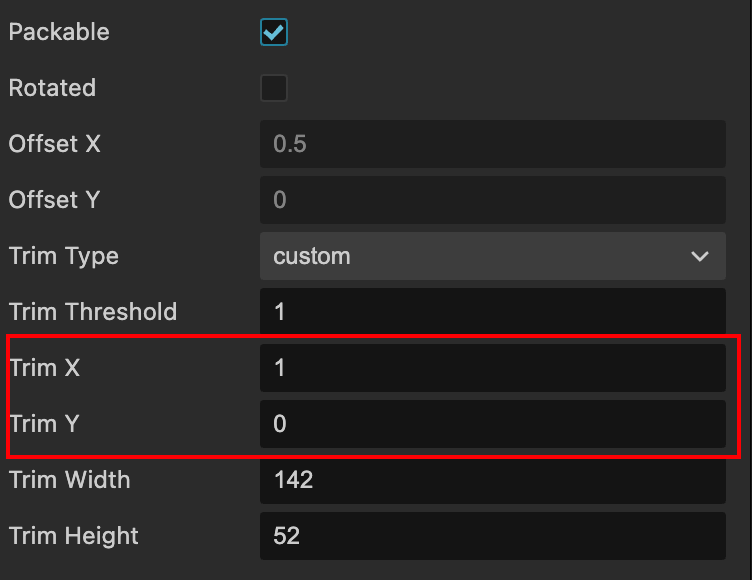Uncheck the Packable checkbox
The width and height of the screenshot is (752, 580).
274,32
